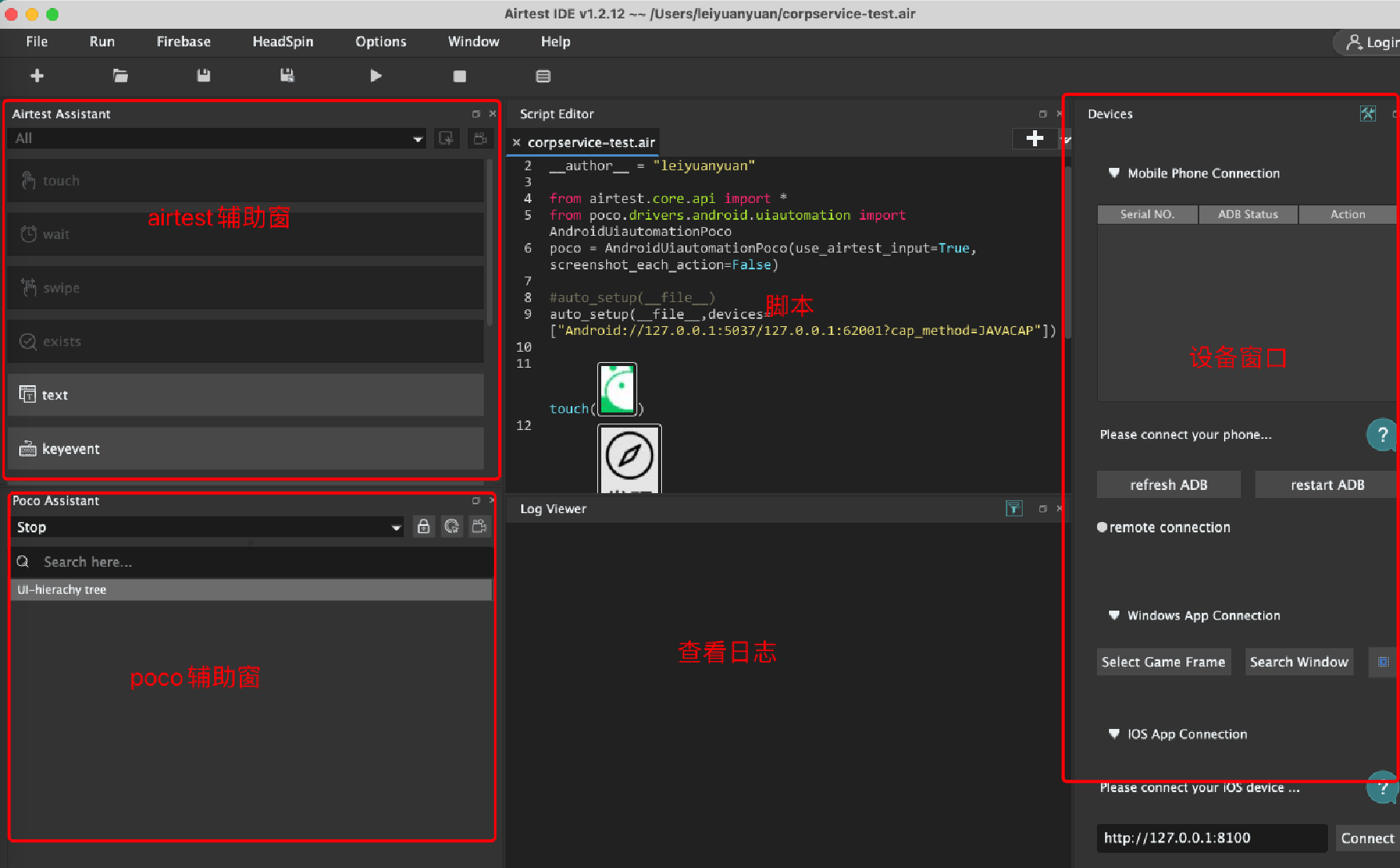Float the Airtest Assistant panel

(476, 114)
